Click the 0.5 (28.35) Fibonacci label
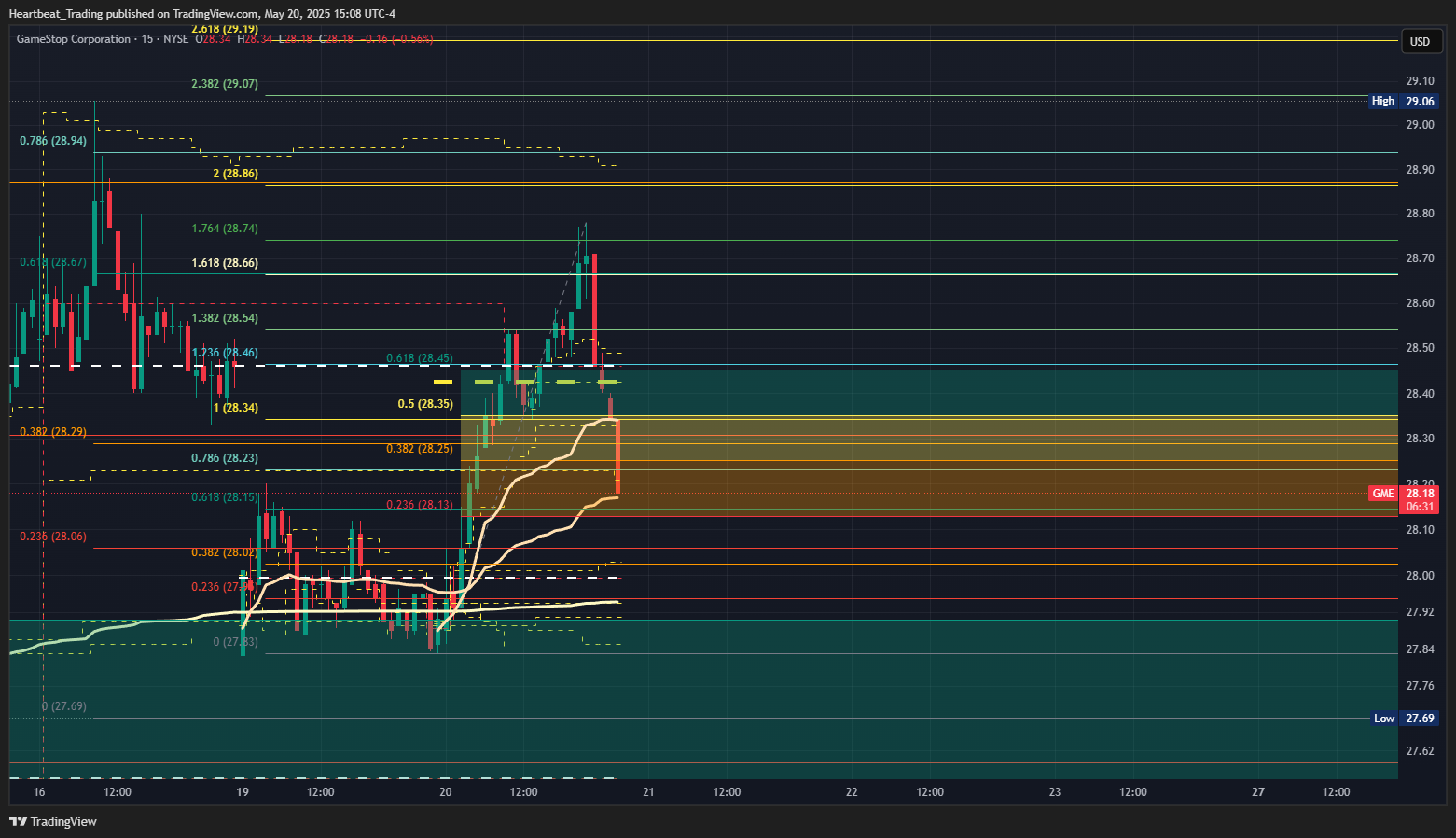The height and width of the screenshot is (838, 1456). coord(425,404)
